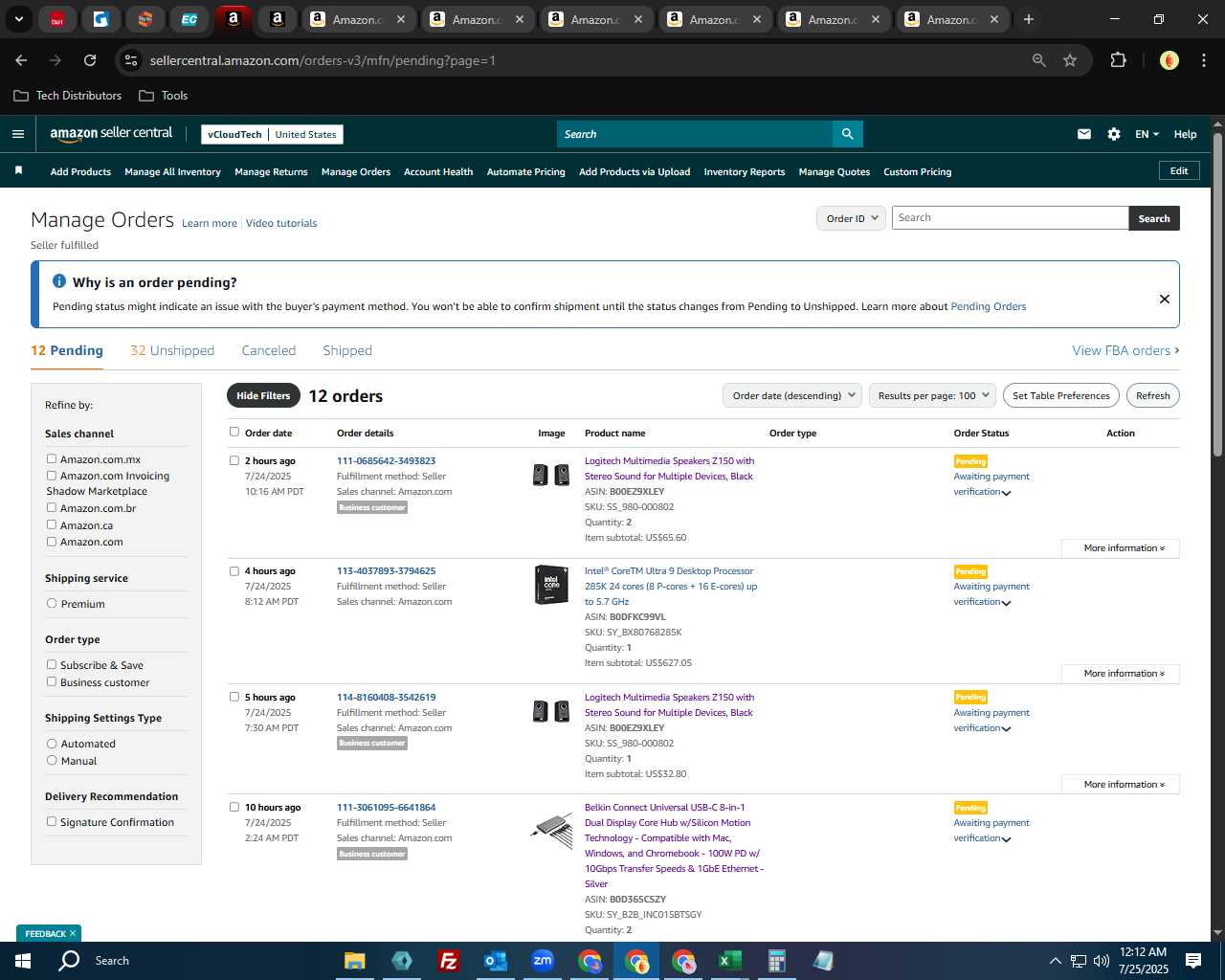Screen dimensions: 1225x980
Task: Check the Signature Confirmation box
Action: tap(52, 821)
